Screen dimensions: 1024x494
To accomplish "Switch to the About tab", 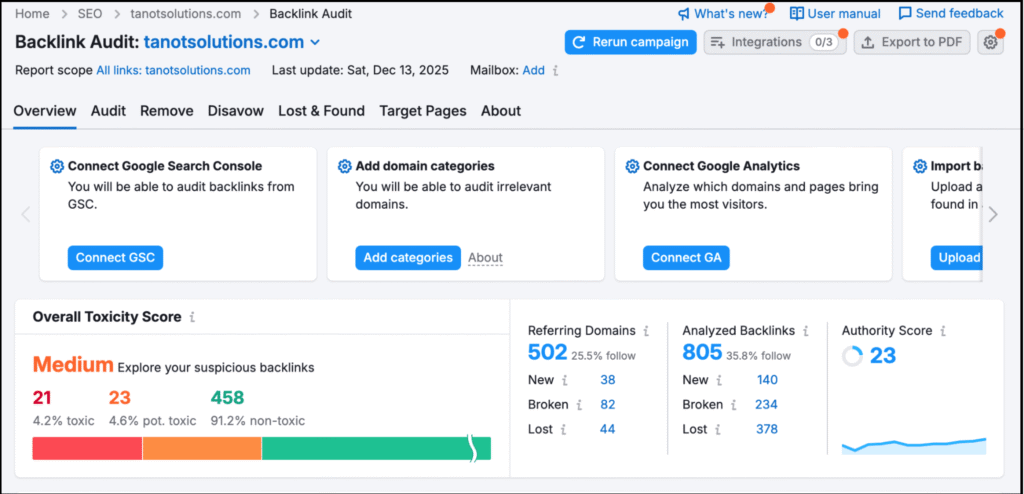I will [501, 111].
